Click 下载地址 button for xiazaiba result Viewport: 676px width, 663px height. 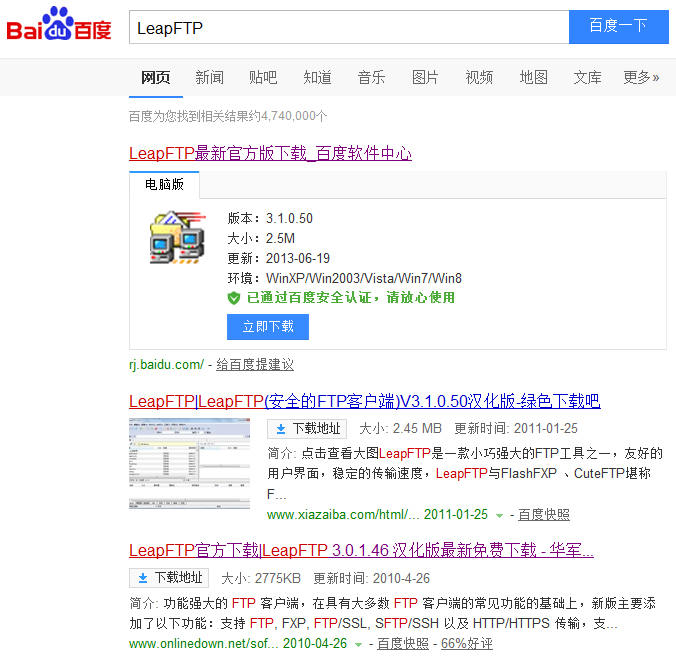[x=307, y=428]
